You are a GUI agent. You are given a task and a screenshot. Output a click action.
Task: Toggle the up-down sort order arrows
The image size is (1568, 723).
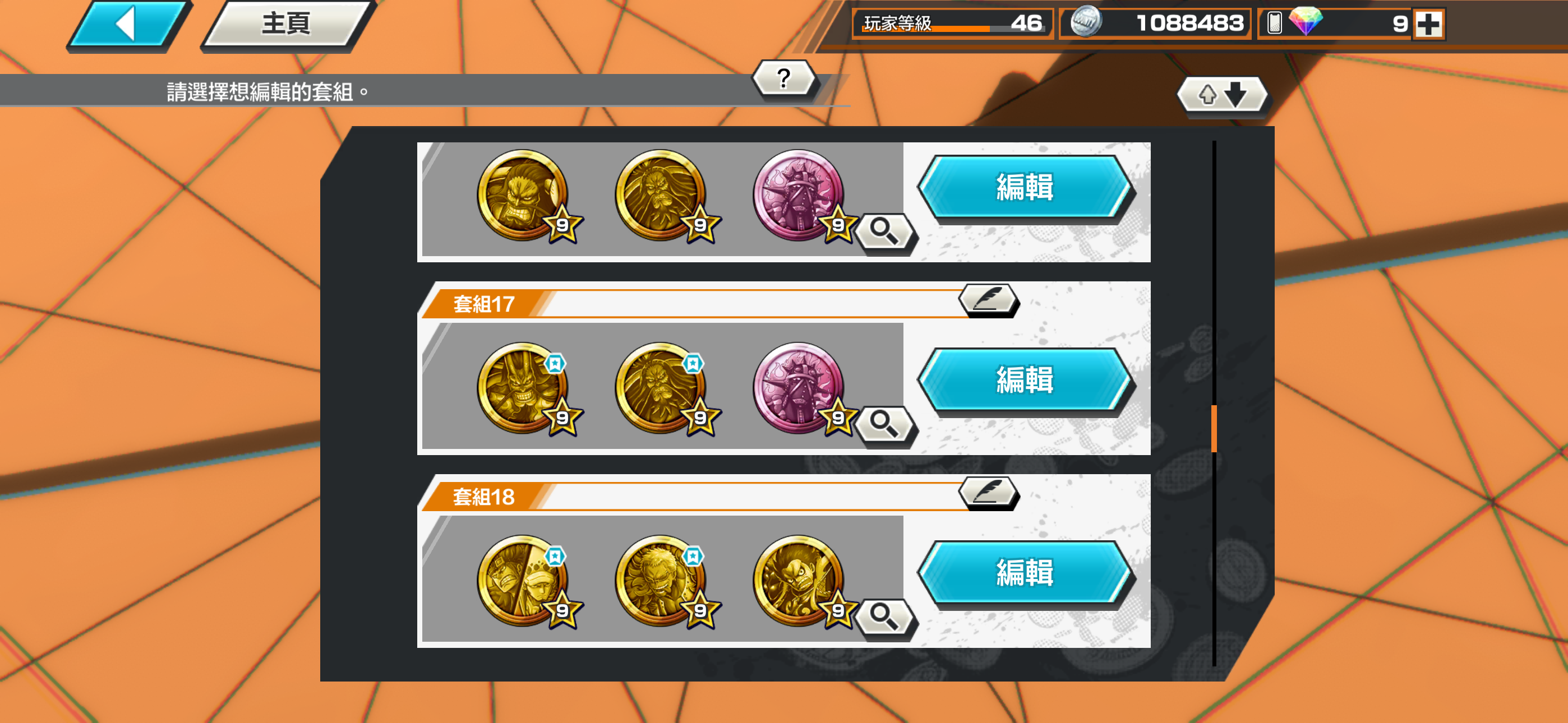(x=1222, y=95)
